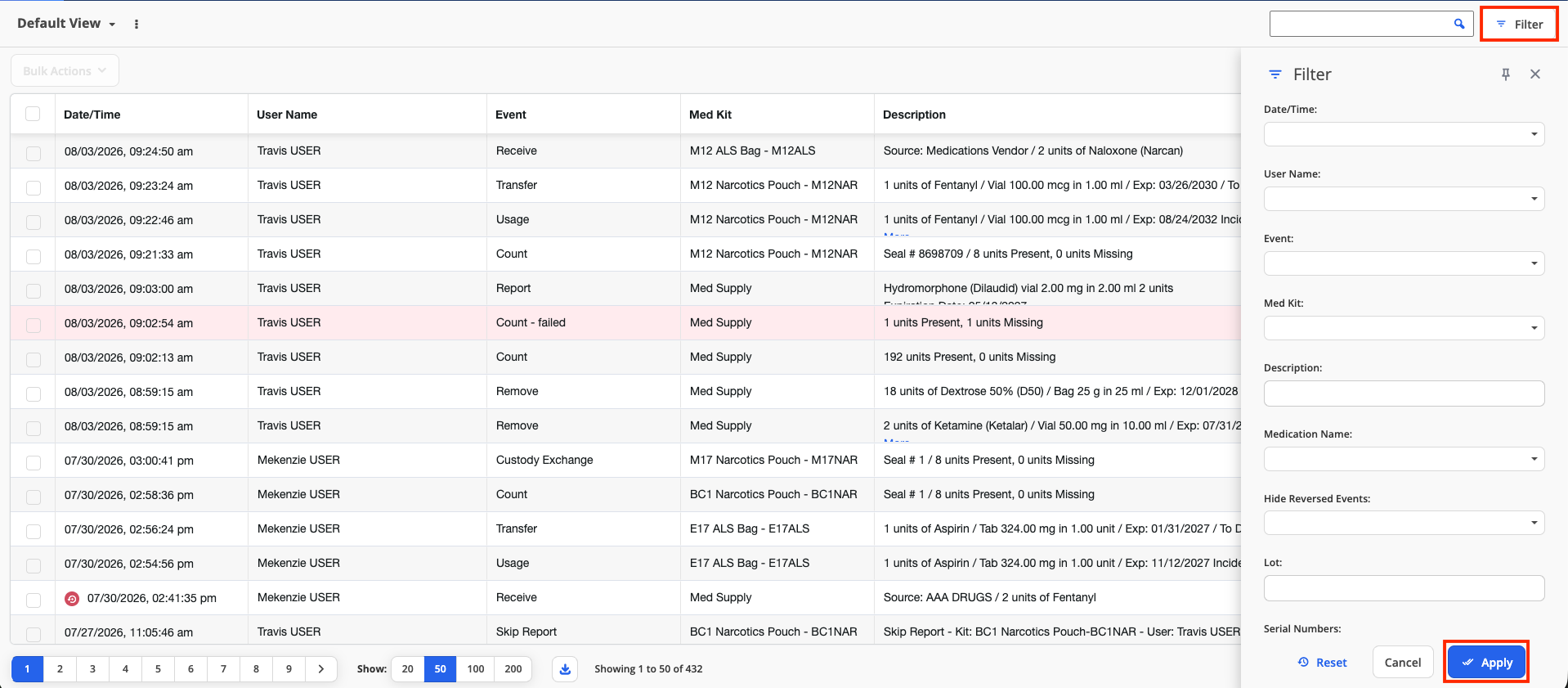Select all rows with header checkbox
Image resolution: width=1568 pixels, height=688 pixels.
[33, 114]
